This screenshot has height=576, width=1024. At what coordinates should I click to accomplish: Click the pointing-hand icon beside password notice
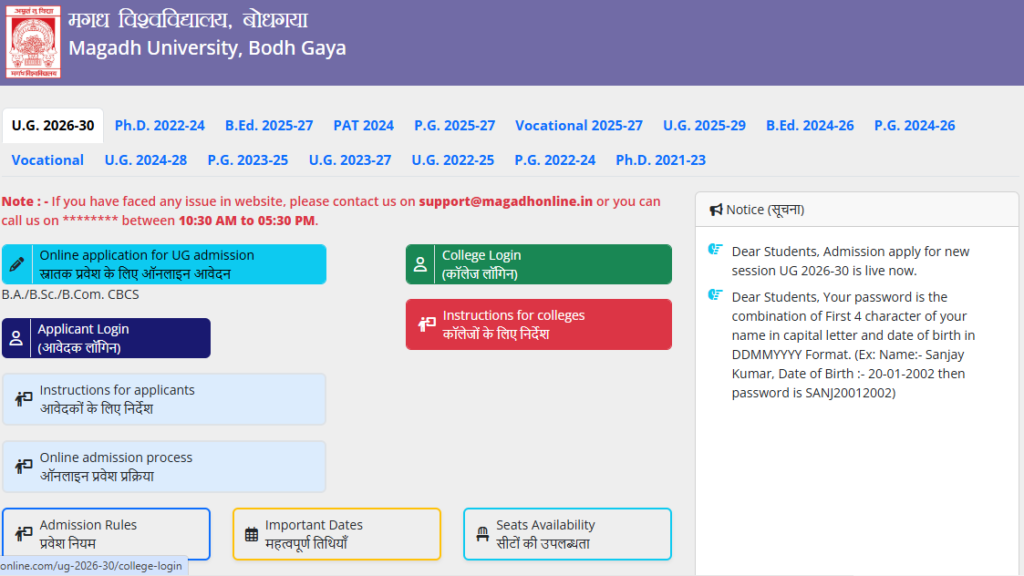[716, 295]
